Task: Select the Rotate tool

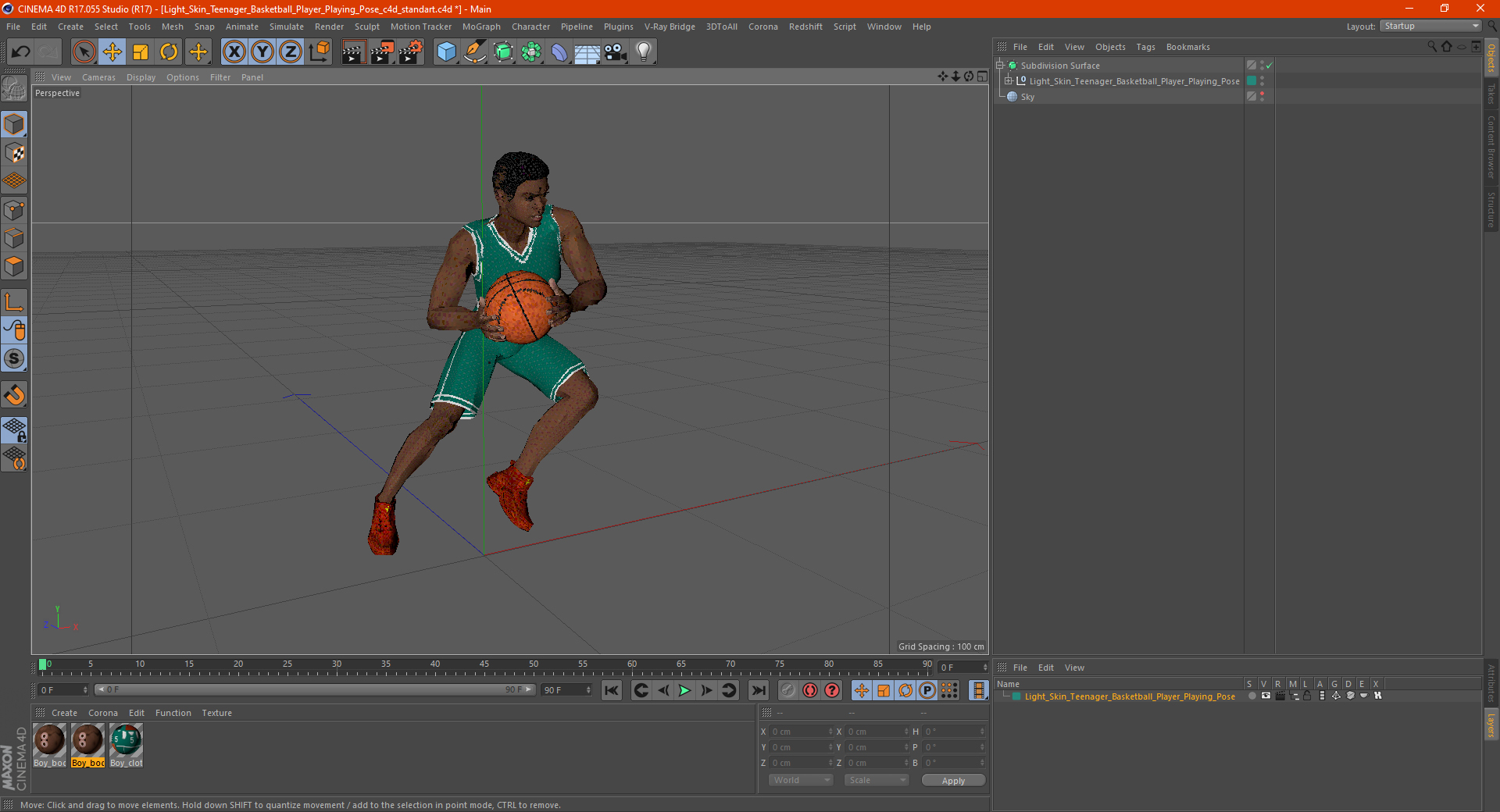Action: [169, 52]
